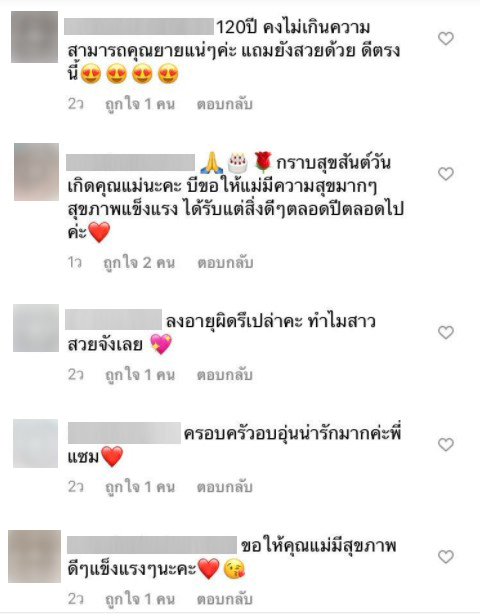Reply to the birthday wish comment

pos(225,262)
